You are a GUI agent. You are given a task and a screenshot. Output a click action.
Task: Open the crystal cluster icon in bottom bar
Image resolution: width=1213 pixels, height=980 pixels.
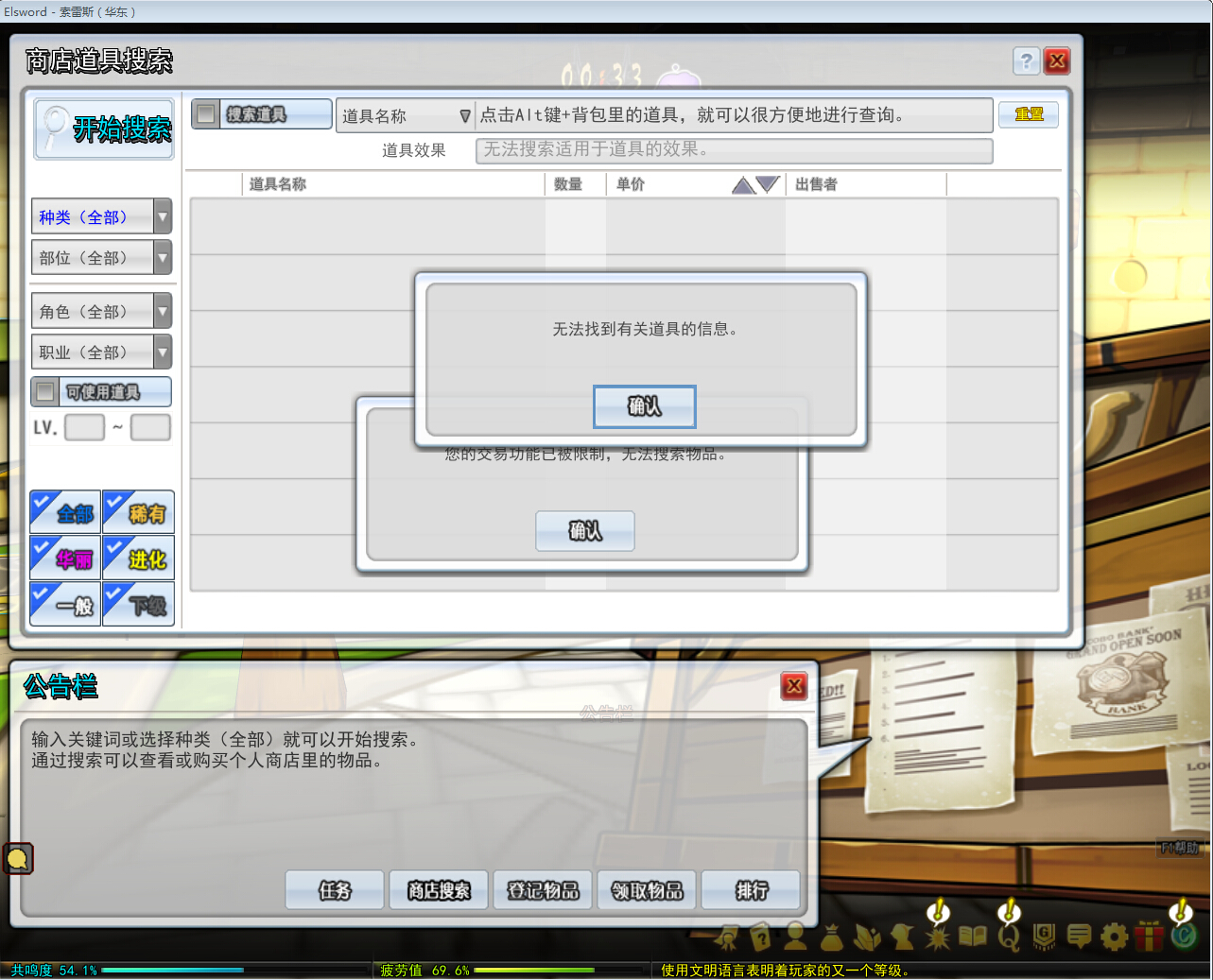(867, 936)
